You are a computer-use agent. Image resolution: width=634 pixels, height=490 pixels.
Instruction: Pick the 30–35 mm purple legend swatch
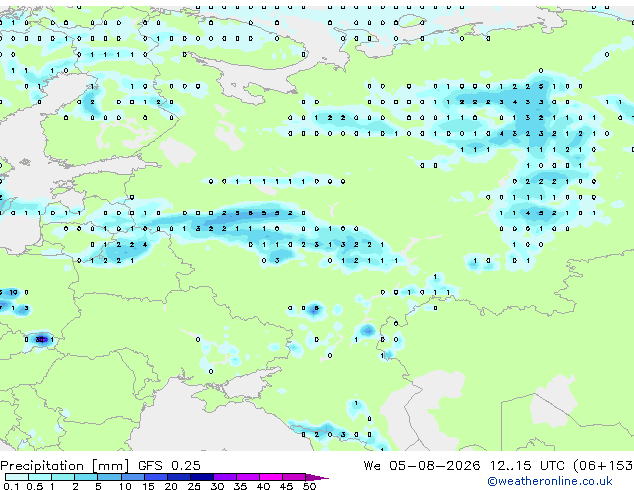pyautogui.click(x=225, y=477)
